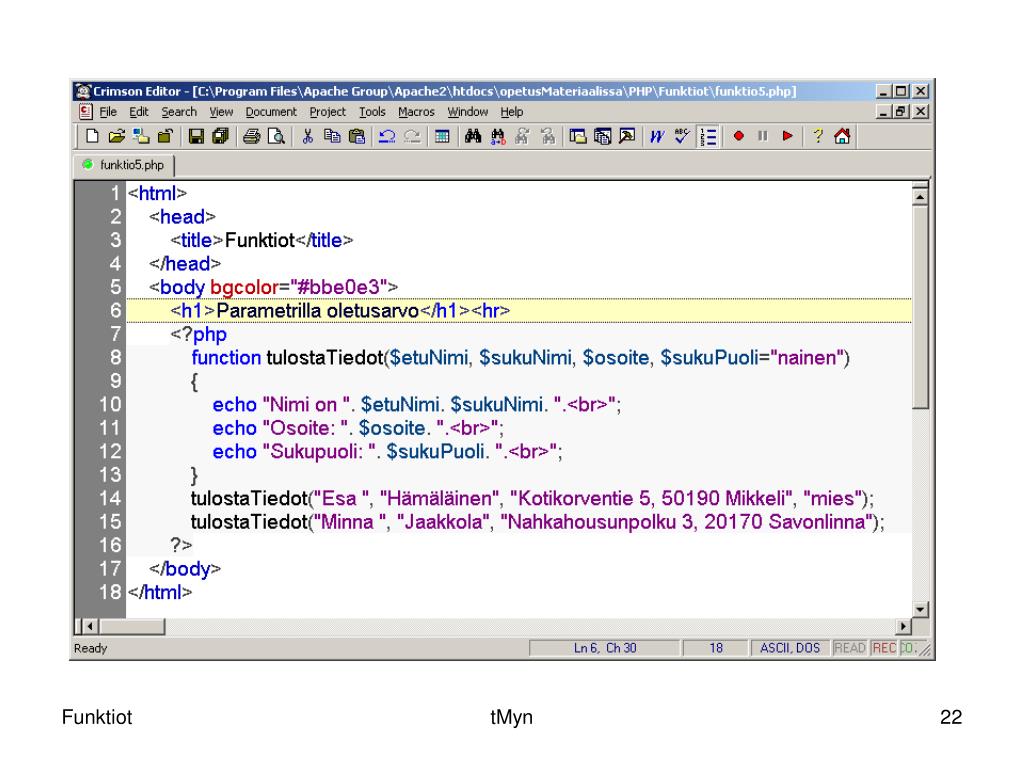Paste clipboard using the Paste icon
1024x768 pixels.
point(357,136)
